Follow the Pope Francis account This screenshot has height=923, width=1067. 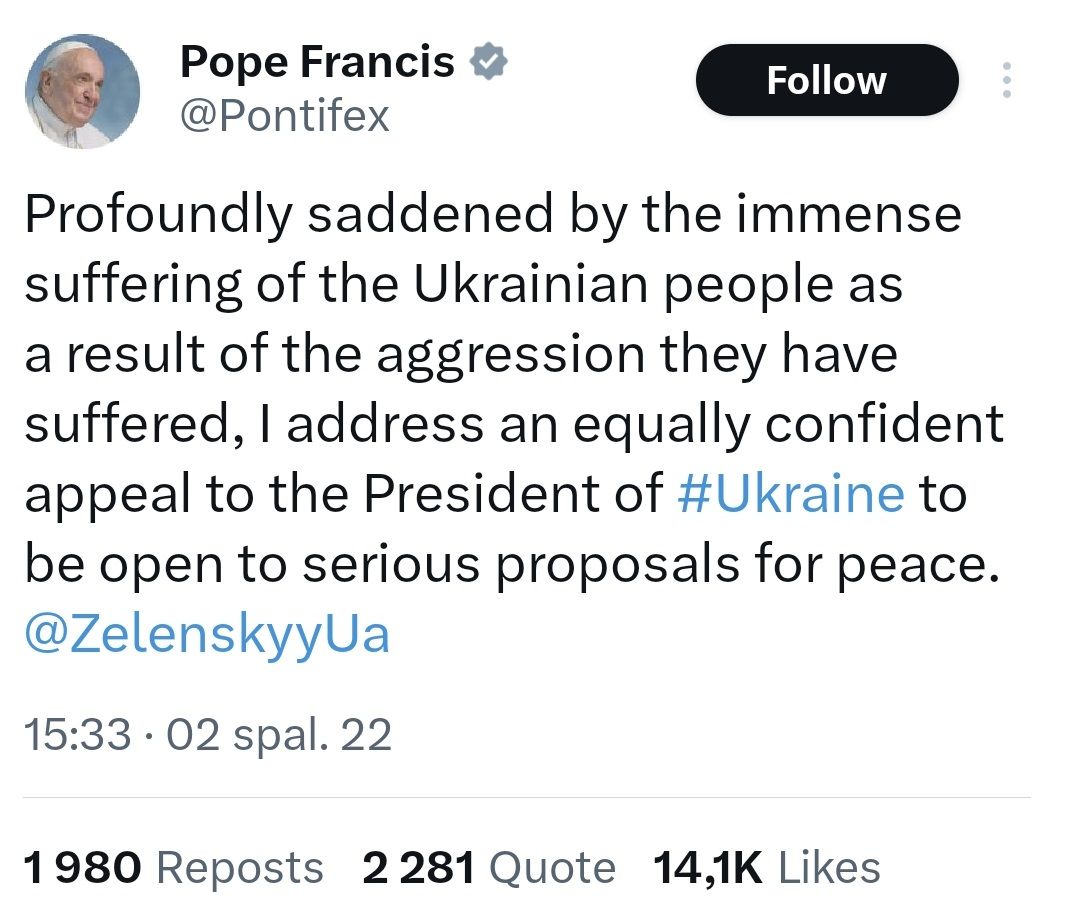tap(826, 80)
